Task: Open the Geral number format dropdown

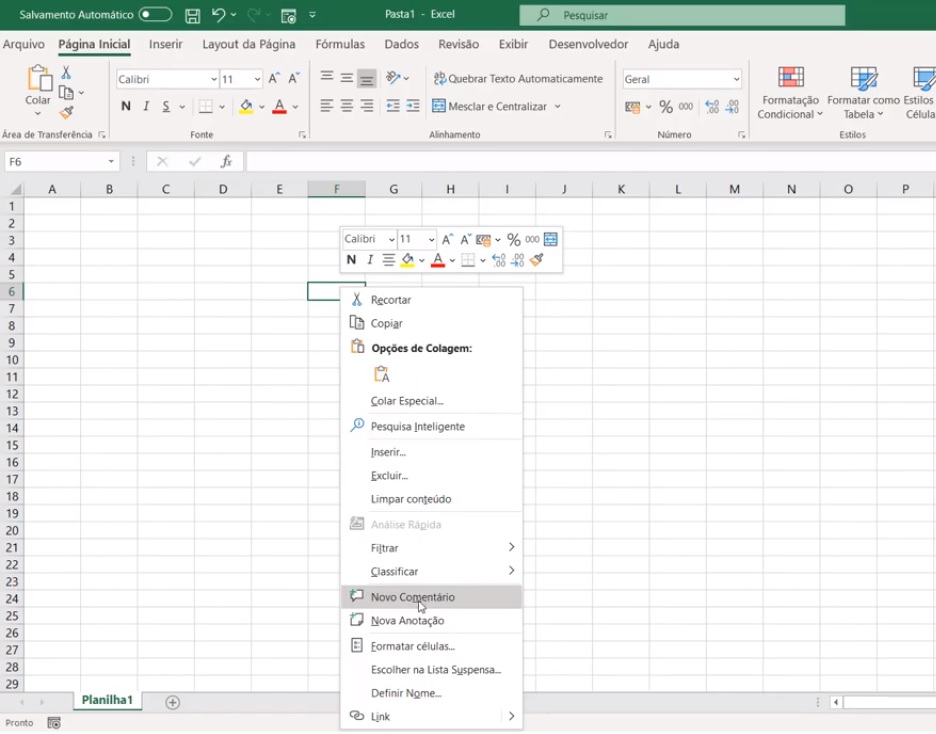Action: [736, 79]
